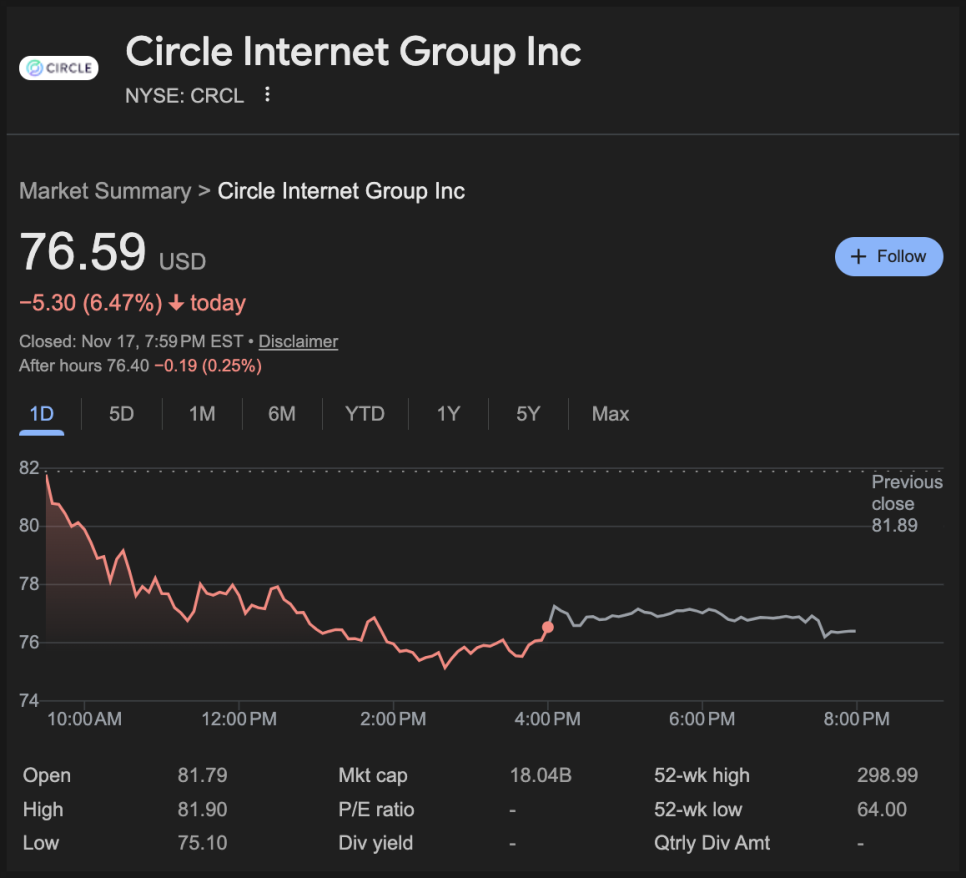
Task: Click the Div yield label
Action: point(376,844)
